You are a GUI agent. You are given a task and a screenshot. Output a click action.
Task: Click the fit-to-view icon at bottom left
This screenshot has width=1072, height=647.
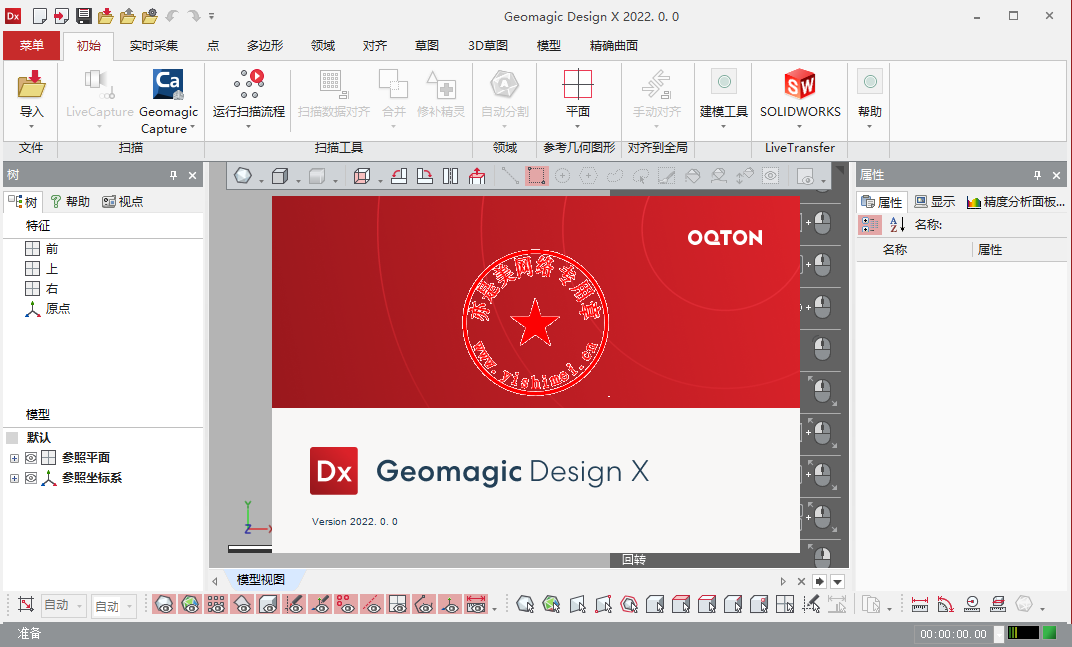[x=25, y=605]
